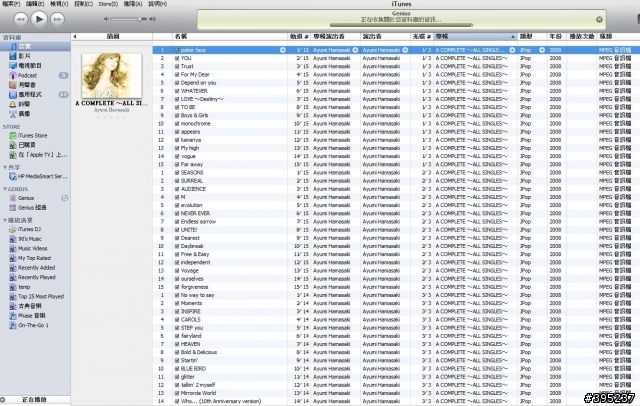The width and height of the screenshot is (640, 406).
Task: Select the Podcast library icon
Action: point(13,75)
